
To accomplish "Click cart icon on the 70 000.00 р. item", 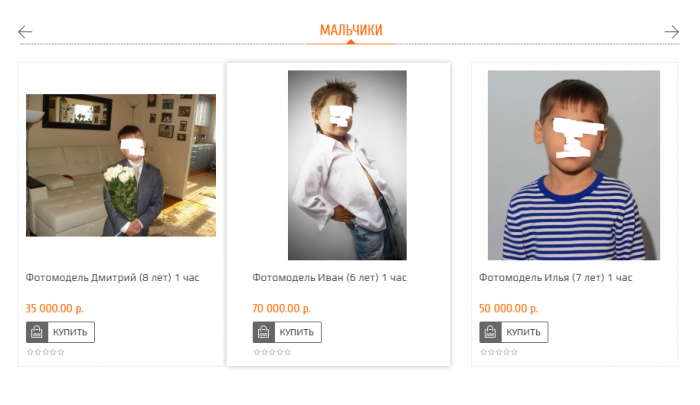I will point(263,332).
